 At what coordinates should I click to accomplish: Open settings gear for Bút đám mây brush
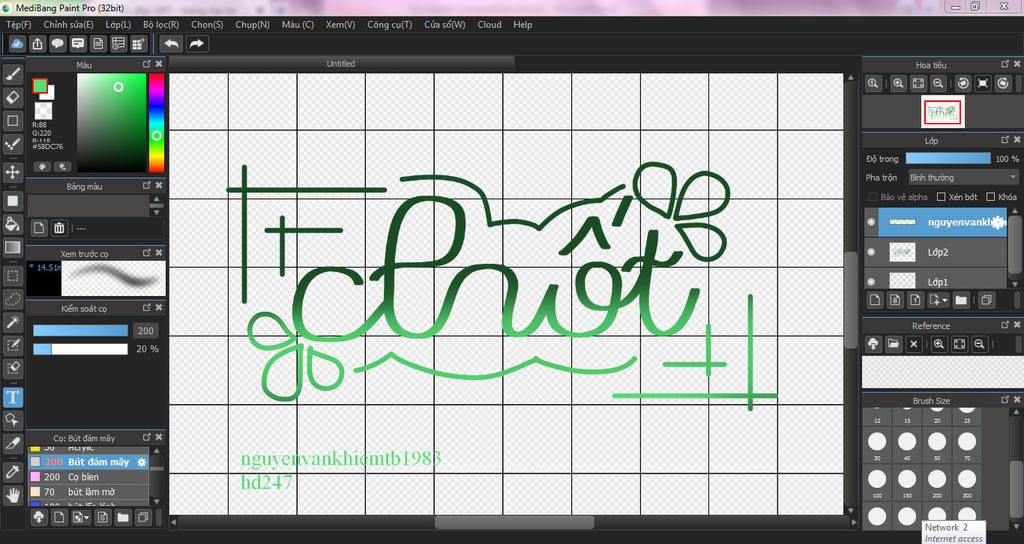click(x=140, y=462)
